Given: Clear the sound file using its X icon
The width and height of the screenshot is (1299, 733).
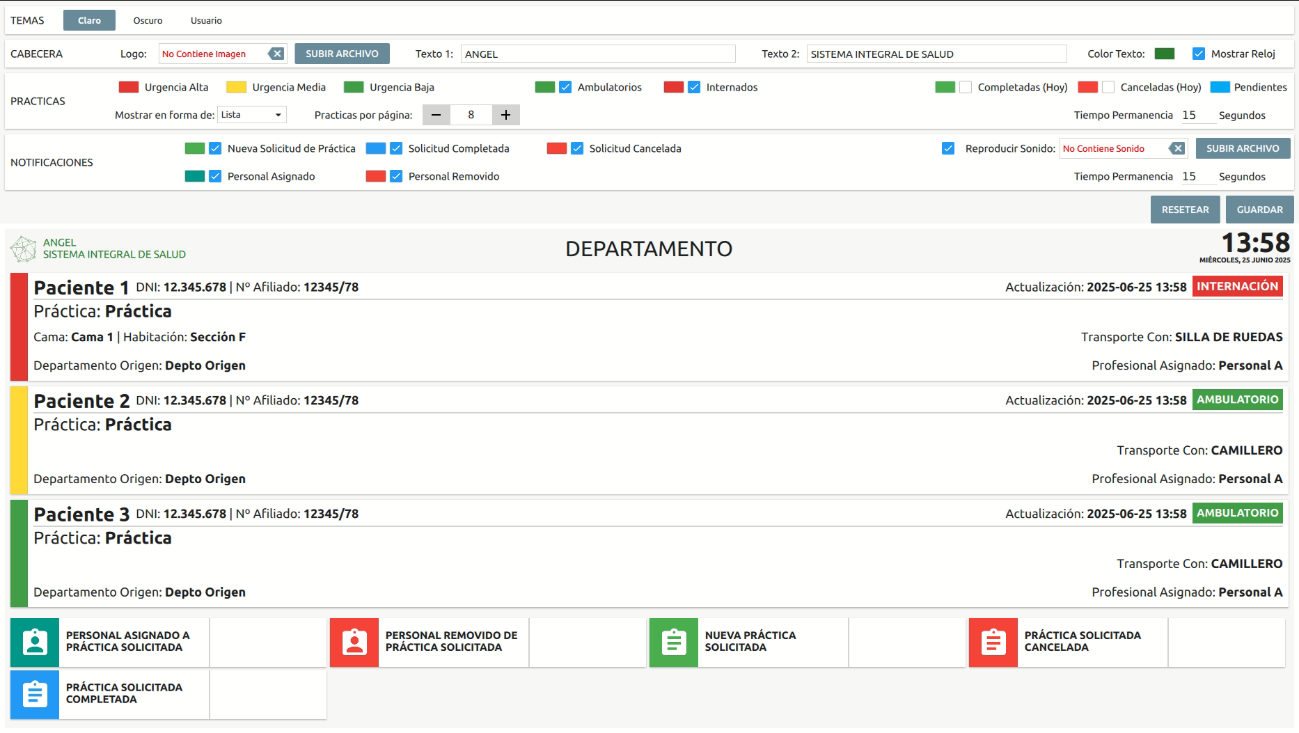Looking at the screenshot, I should [x=1176, y=147].
